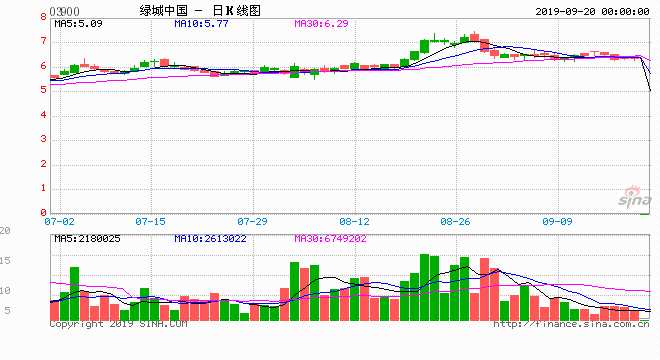The height and width of the screenshot is (360, 660).
Task: Click the volume label MA10:2613022
Action: pyautogui.click(x=210, y=239)
